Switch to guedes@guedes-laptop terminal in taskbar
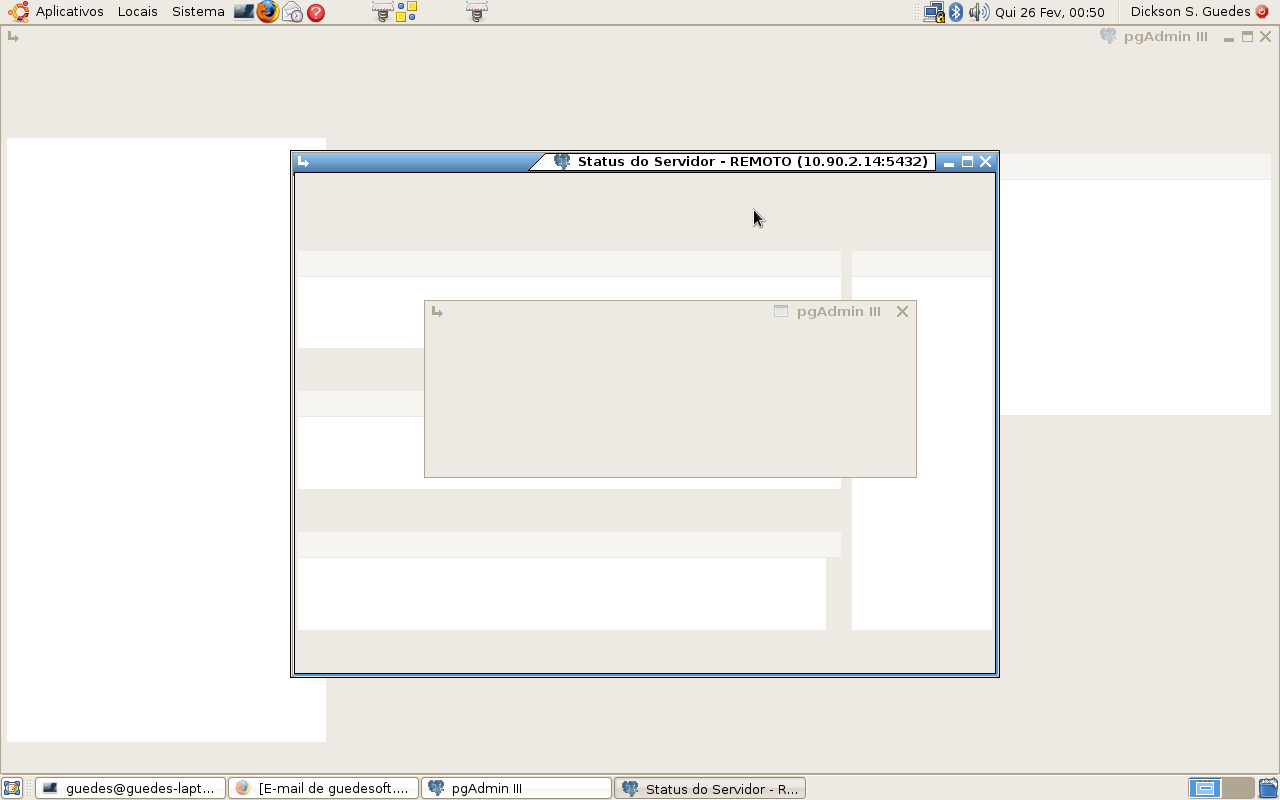The width and height of the screenshot is (1280, 800). 130,788
